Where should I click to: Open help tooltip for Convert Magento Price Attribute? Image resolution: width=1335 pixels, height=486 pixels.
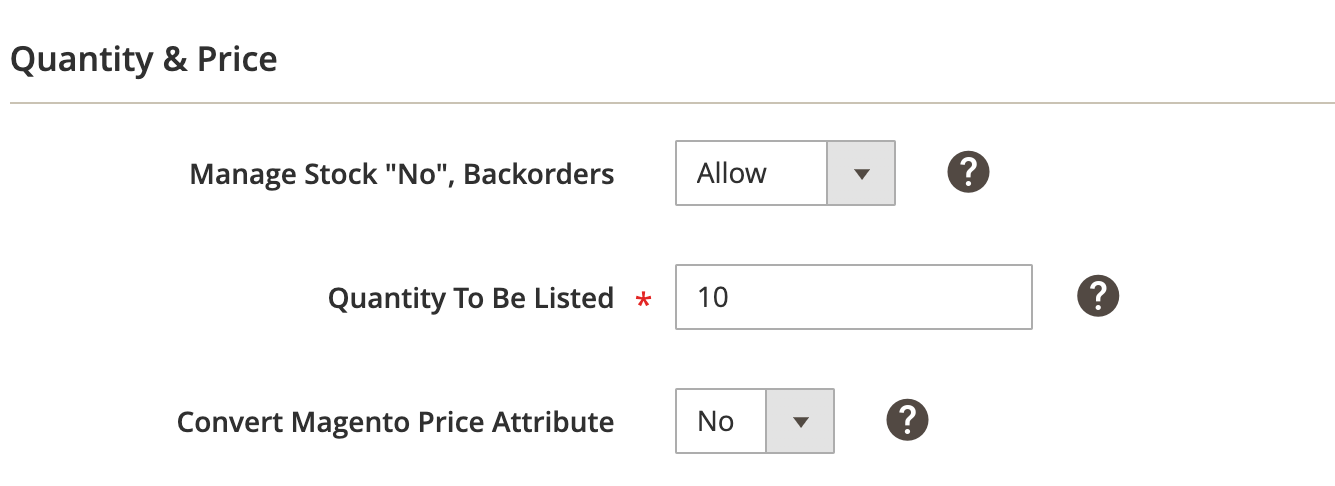907,420
